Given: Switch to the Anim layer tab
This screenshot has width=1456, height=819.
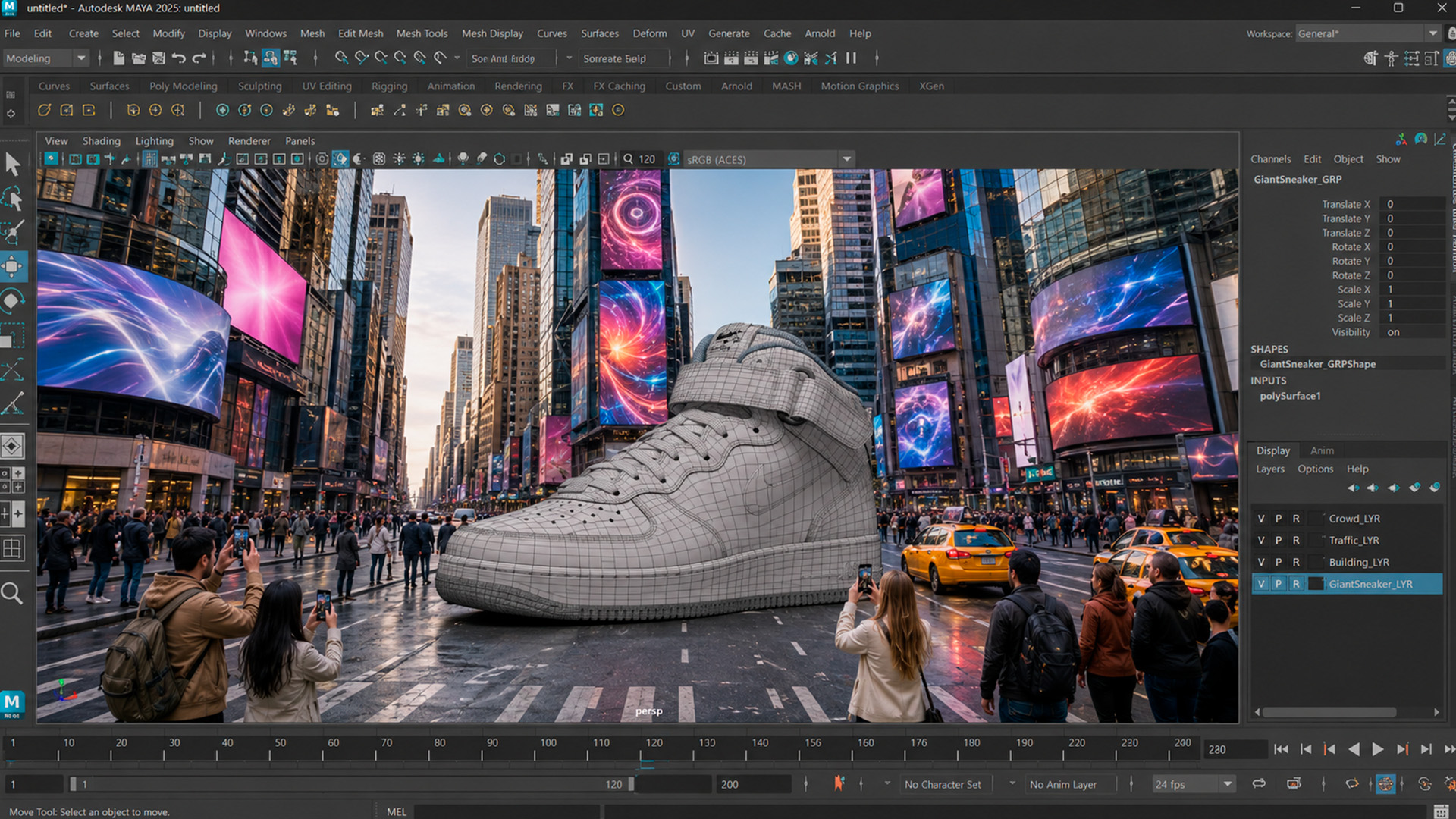Looking at the screenshot, I should (x=1322, y=450).
